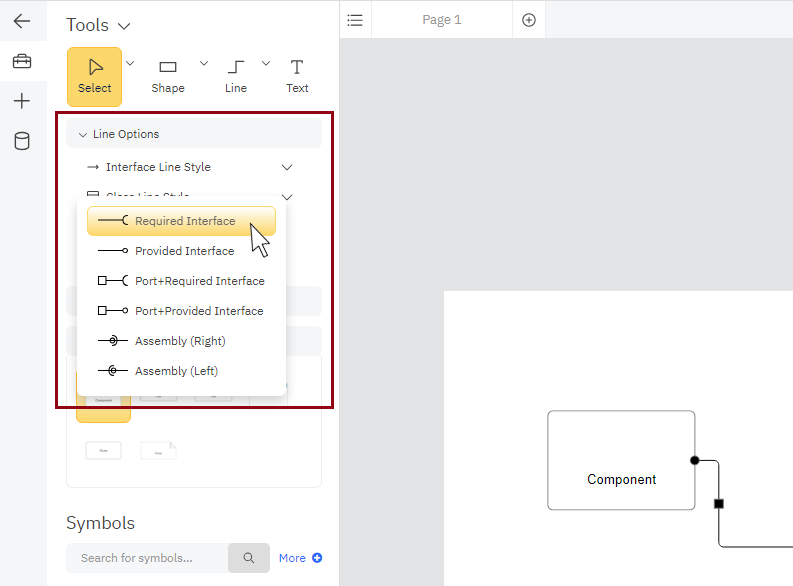Collapse the Line Options section
Screen dimensions: 793x586
pyautogui.click(x=83, y=134)
